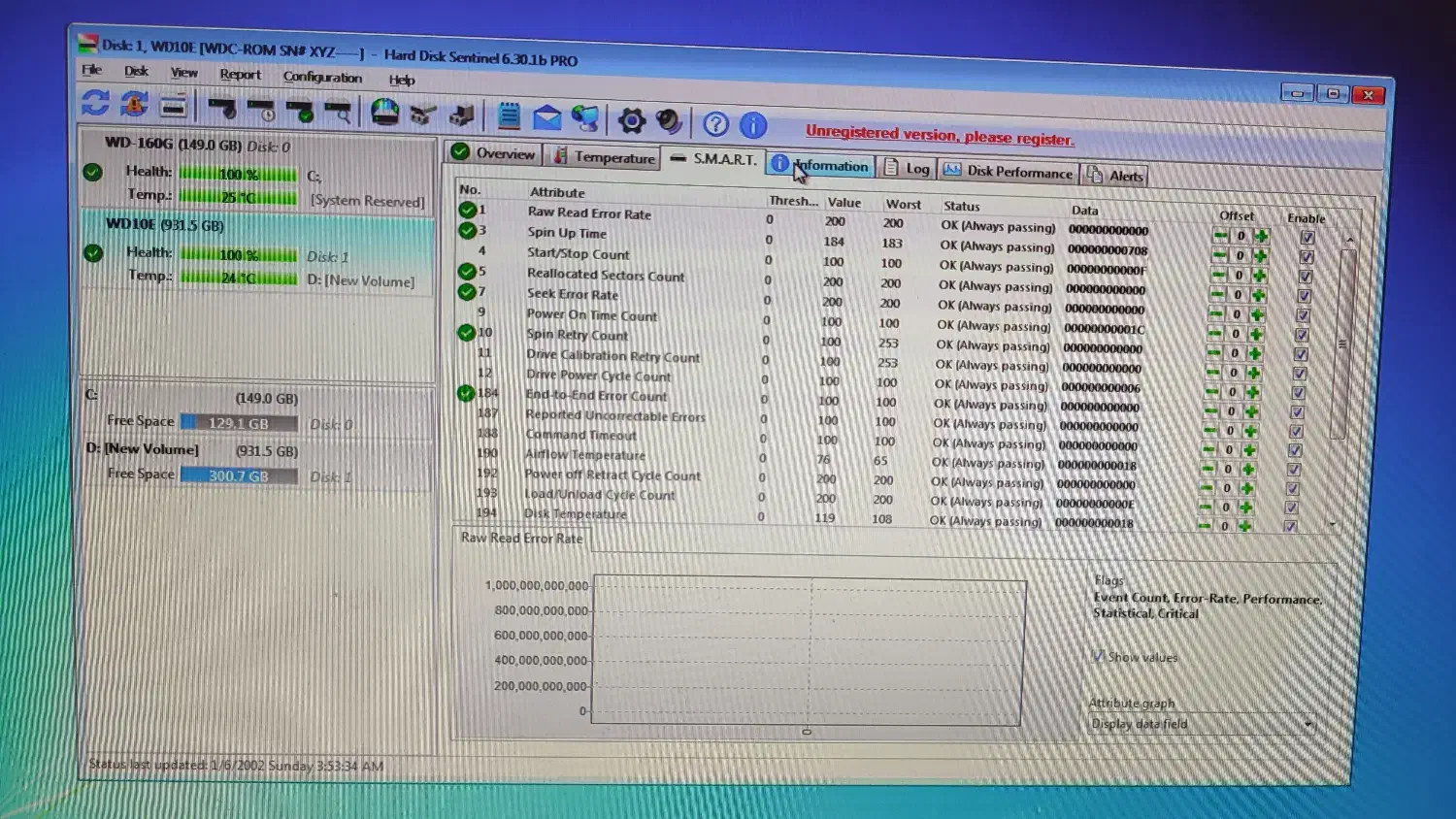
Task: Increase offset for Spin Up Time
Action: pyautogui.click(x=1260, y=256)
